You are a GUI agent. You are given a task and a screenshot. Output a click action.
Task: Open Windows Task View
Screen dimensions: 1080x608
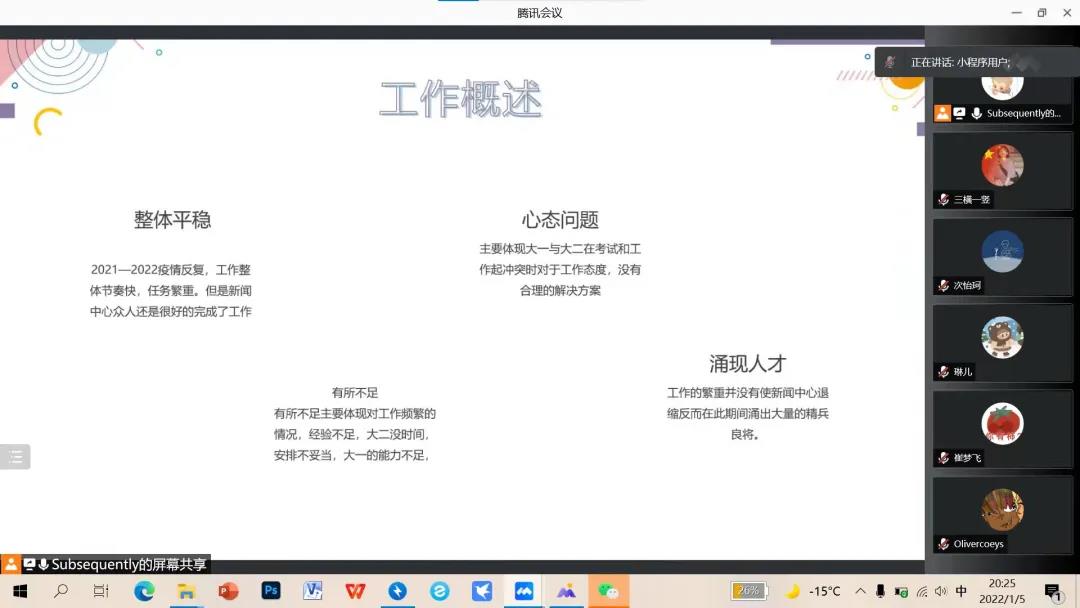pyautogui.click(x=101, y=591)
